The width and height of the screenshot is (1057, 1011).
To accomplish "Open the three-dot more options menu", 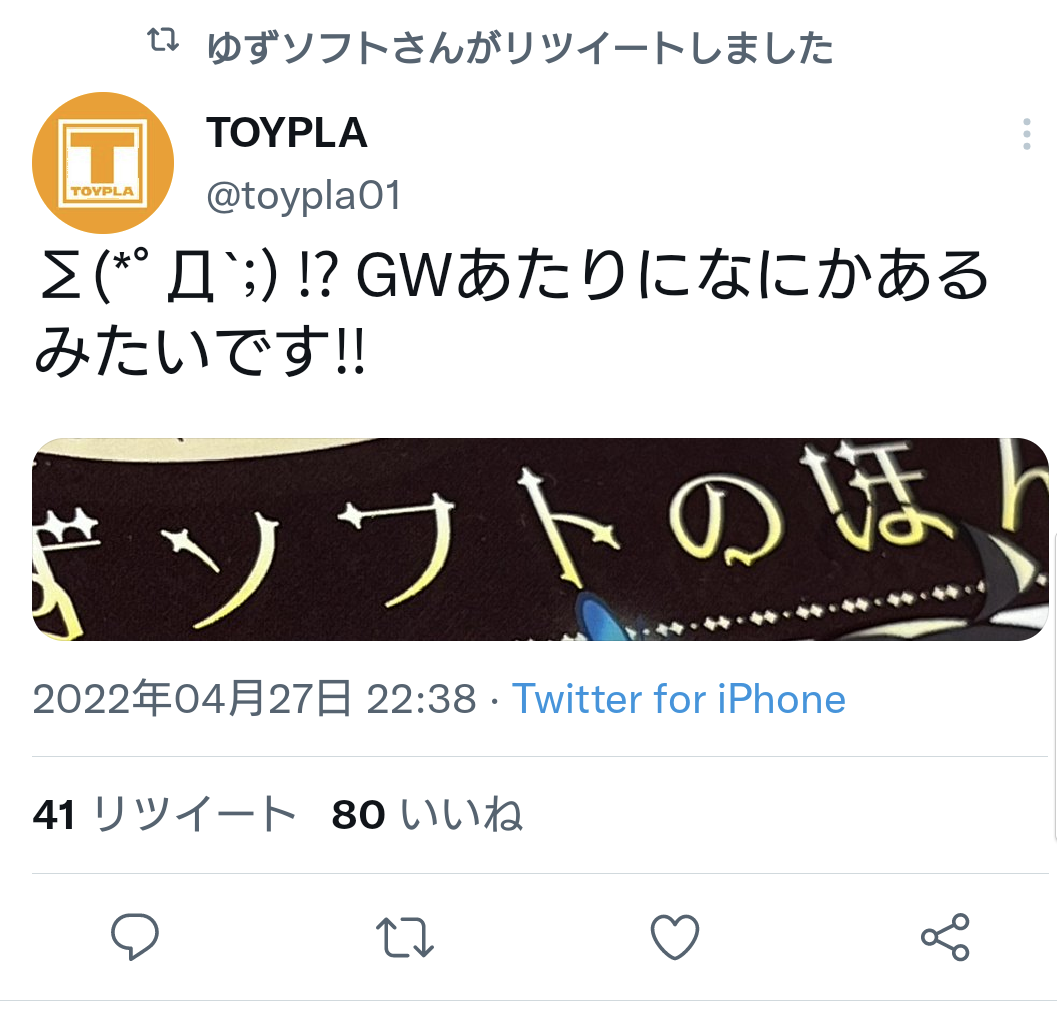I will click(x=1026, y=134).
